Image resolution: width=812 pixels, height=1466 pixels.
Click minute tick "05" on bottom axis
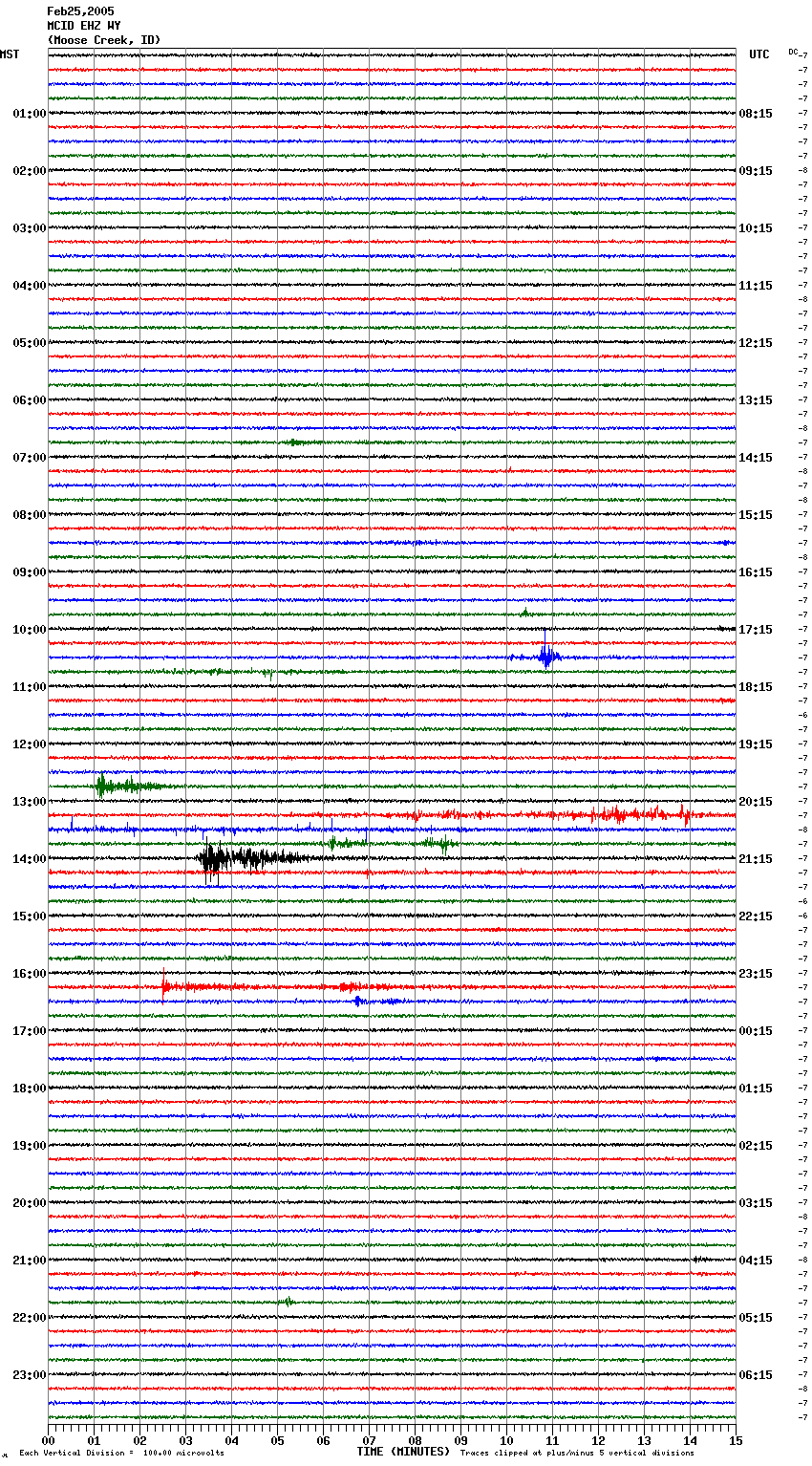tap(278, 1440)
